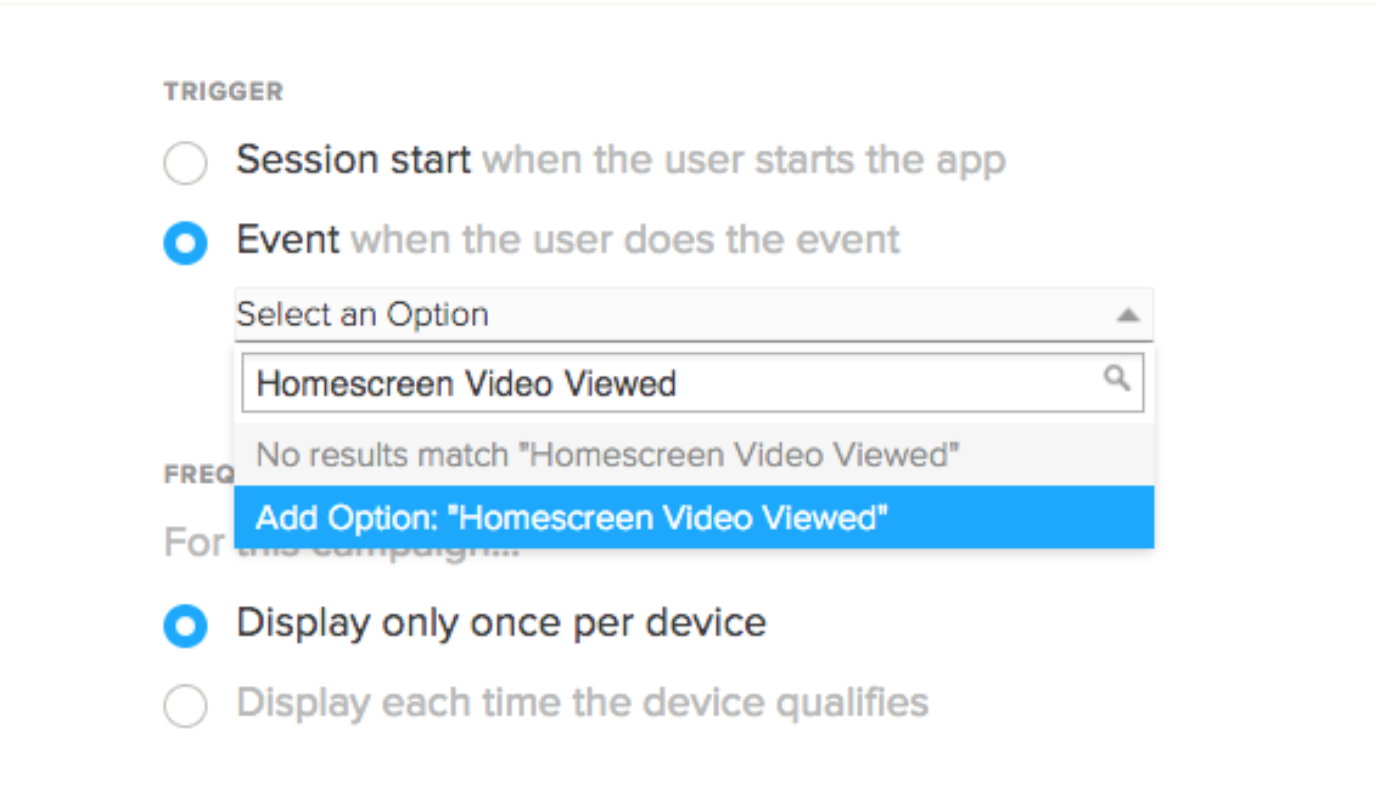Click the "Display only once per device" label
Screen dimensions: 1378x798
coord(501,623)
